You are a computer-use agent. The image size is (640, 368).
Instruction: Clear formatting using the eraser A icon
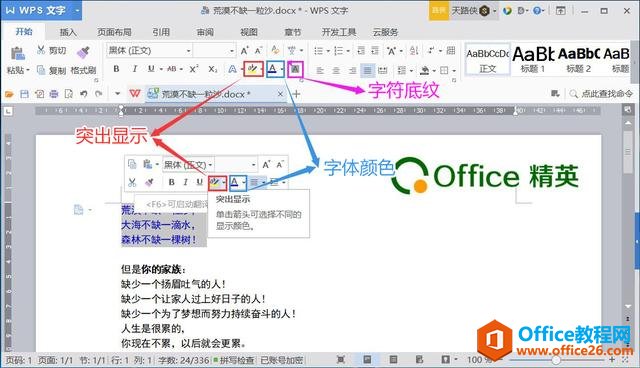pyautogui.click(x=275, y=50)
